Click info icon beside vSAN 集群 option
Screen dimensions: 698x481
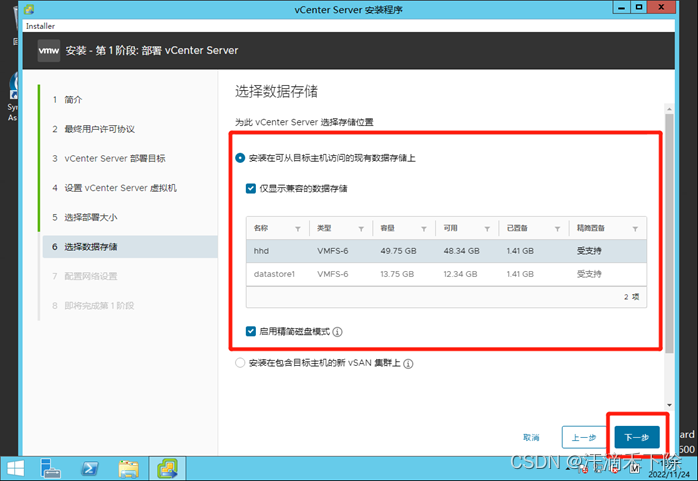coord(408,364)
